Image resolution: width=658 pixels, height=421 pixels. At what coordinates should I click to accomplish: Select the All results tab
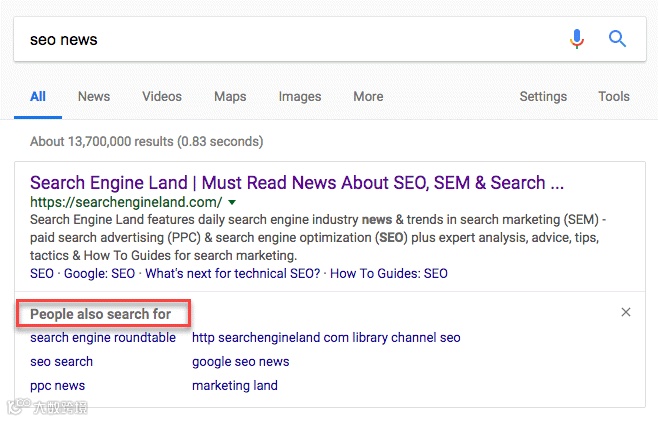(38, 97)
